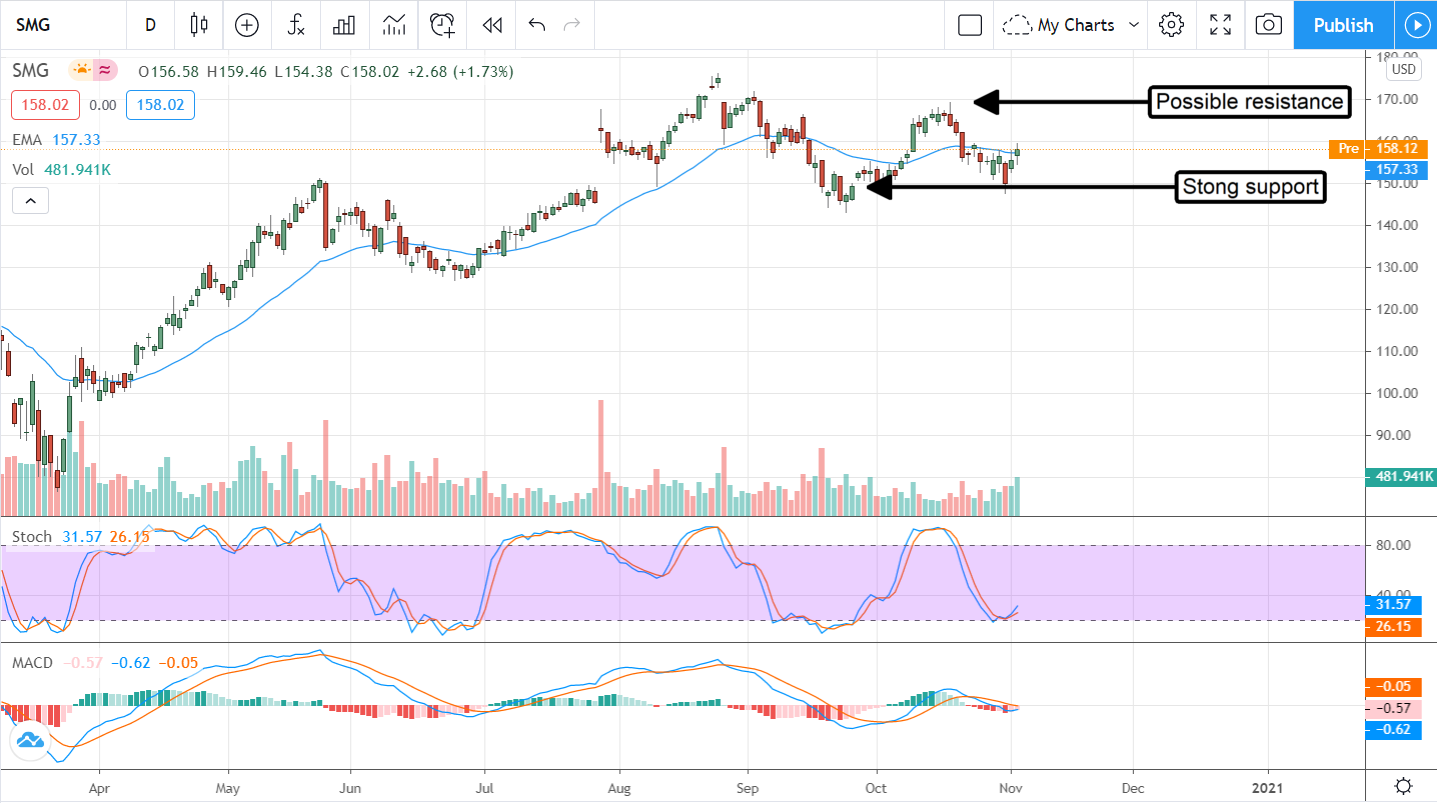
Task: Start bar replay with the rewind icon
Action: tap(491, 25)
